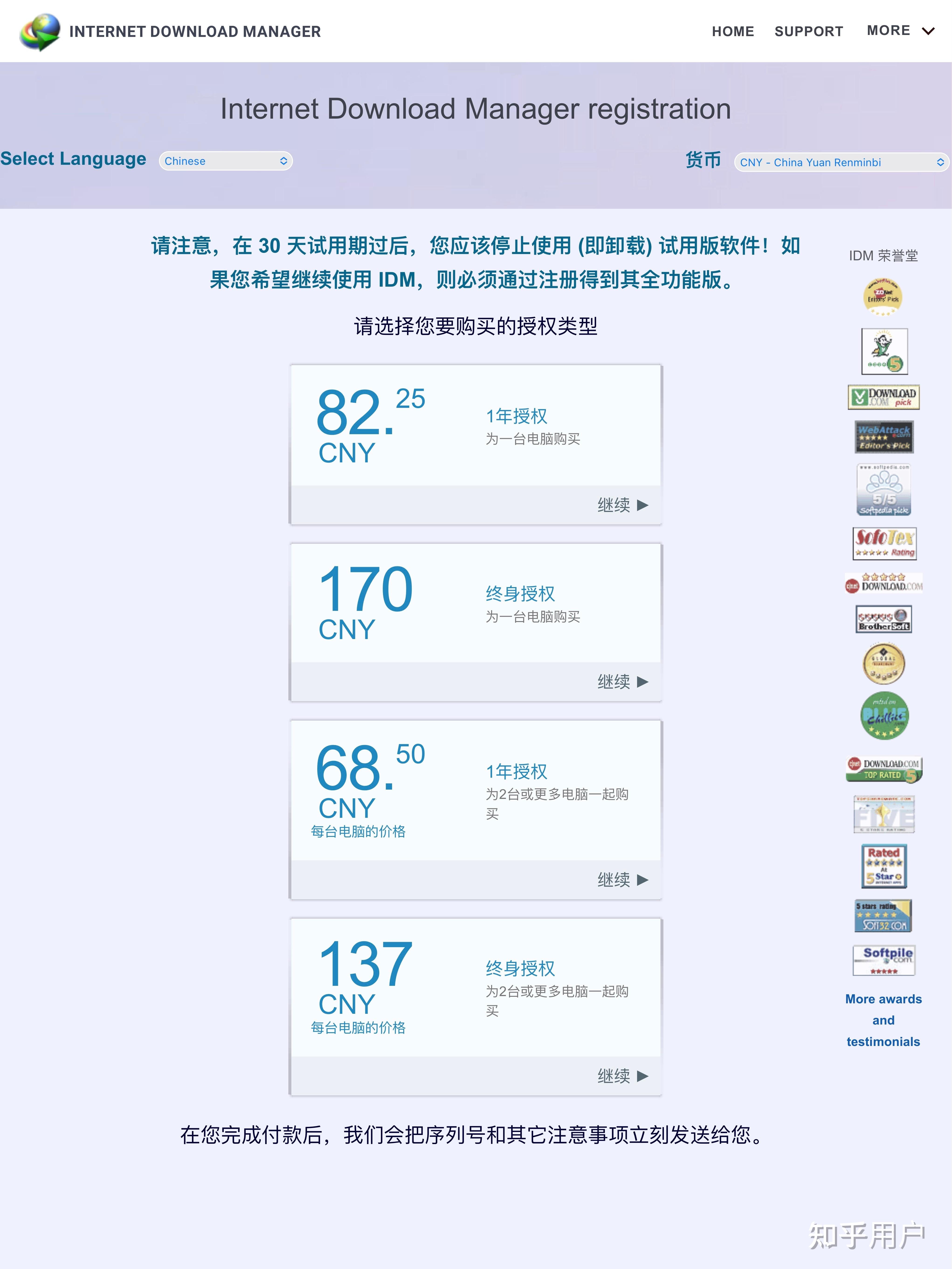Open More awards and testimonials link
Image resolution: width=952 pixels, height=1269 pixels.
(x=883, y=1020)
